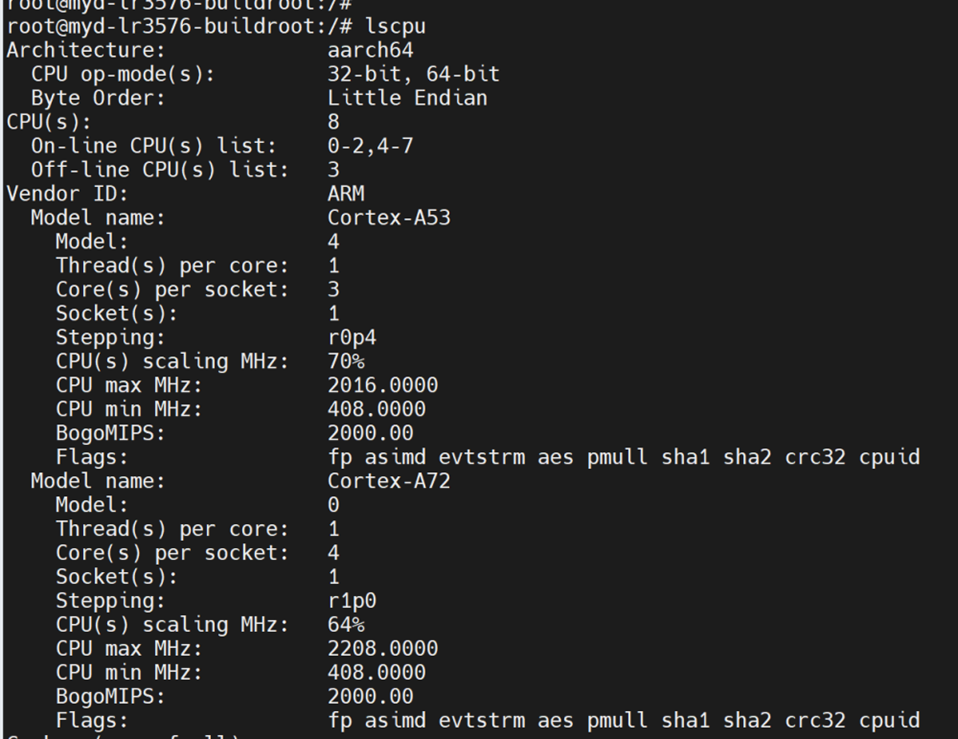Click the 70% scaling MHz value
Screen dimensions: 958x739
click(346, 361)
